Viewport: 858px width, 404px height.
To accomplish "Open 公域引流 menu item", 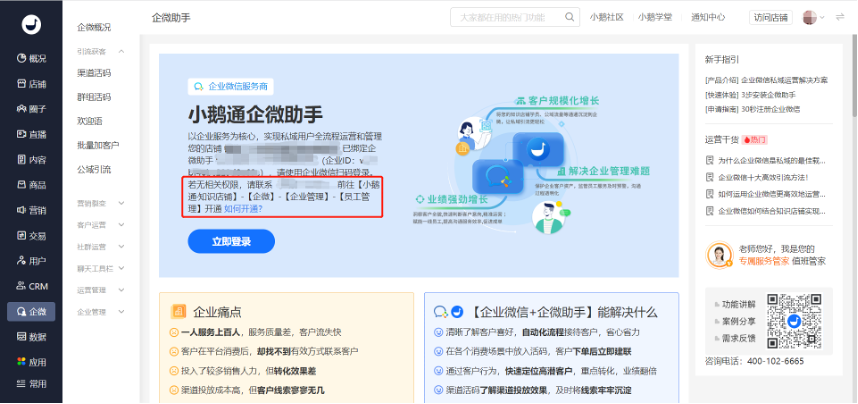I will click(94, 169).
